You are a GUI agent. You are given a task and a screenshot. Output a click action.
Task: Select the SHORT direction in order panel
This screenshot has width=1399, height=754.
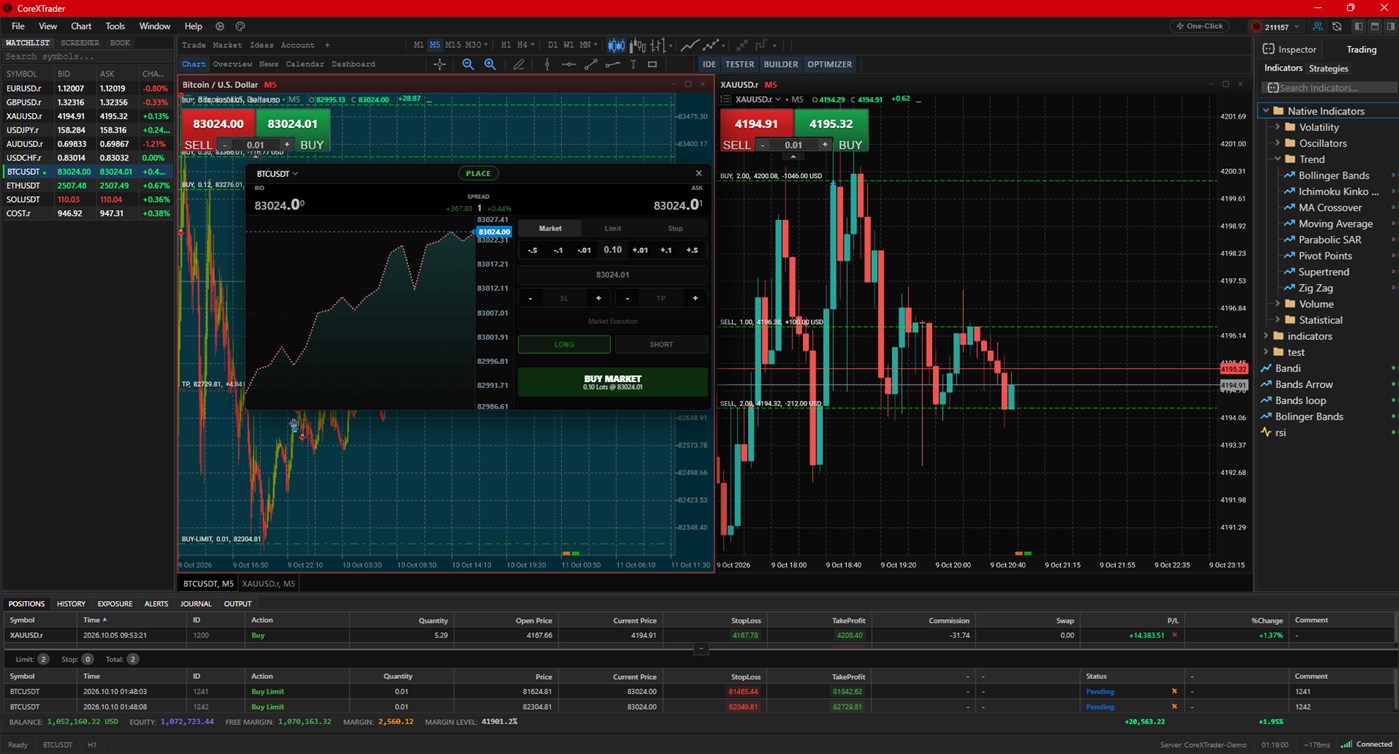pyautogui.click(x=661, y=344)
